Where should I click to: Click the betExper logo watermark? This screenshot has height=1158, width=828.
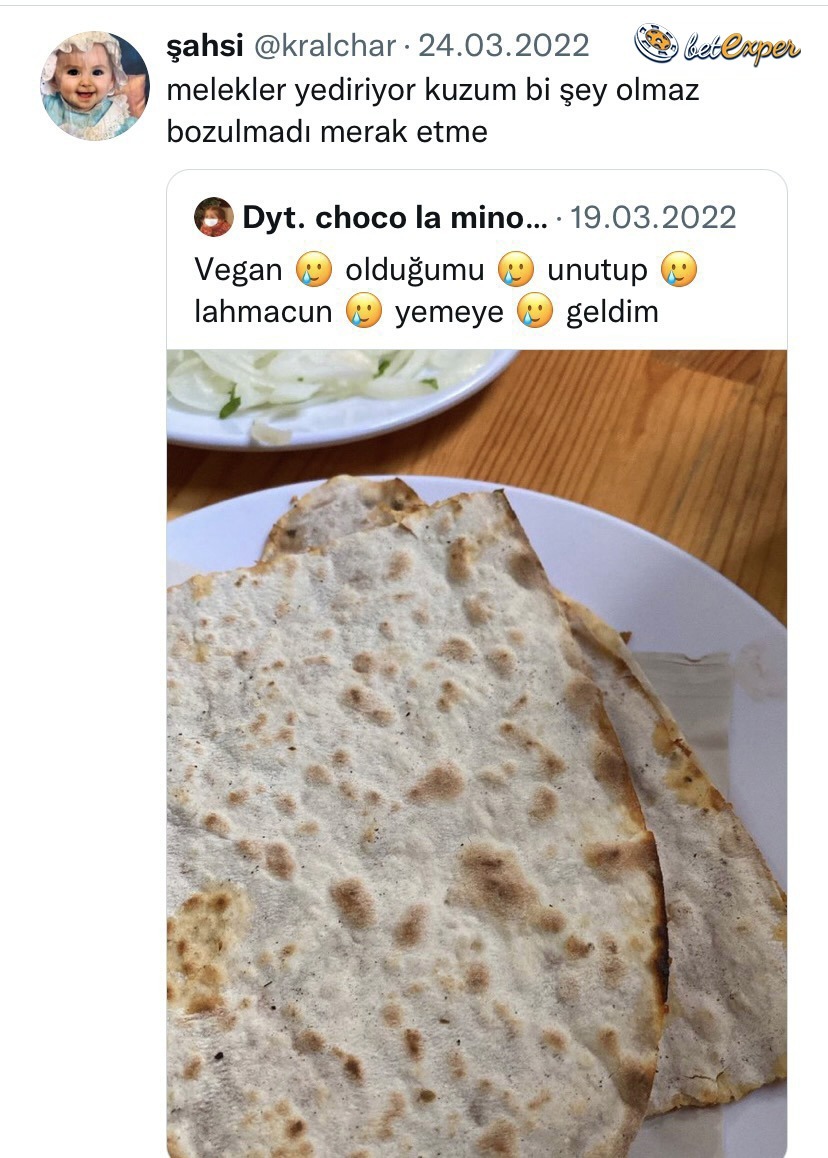click(717, 45)
